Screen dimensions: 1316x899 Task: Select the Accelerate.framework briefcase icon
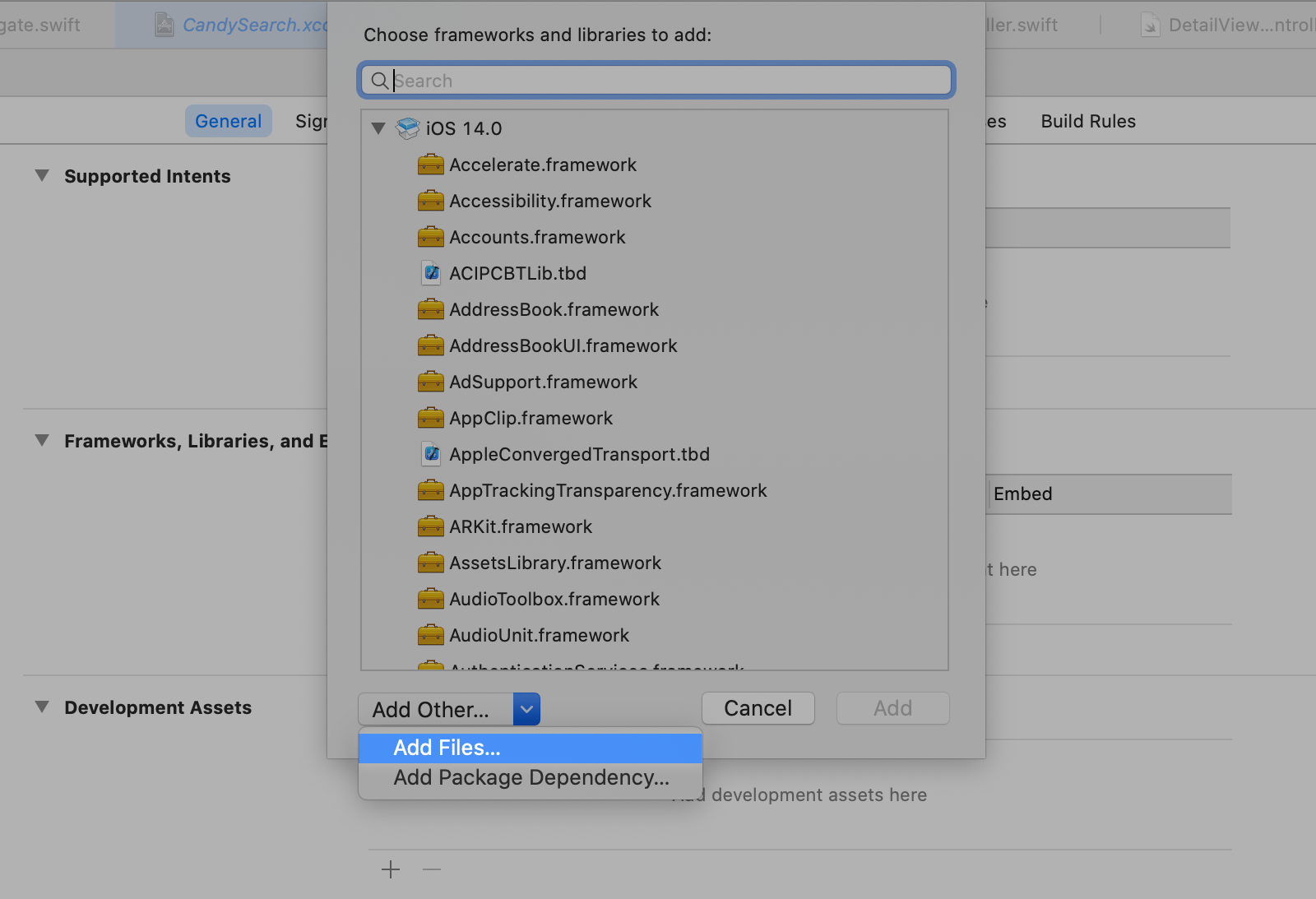point(431,165)
